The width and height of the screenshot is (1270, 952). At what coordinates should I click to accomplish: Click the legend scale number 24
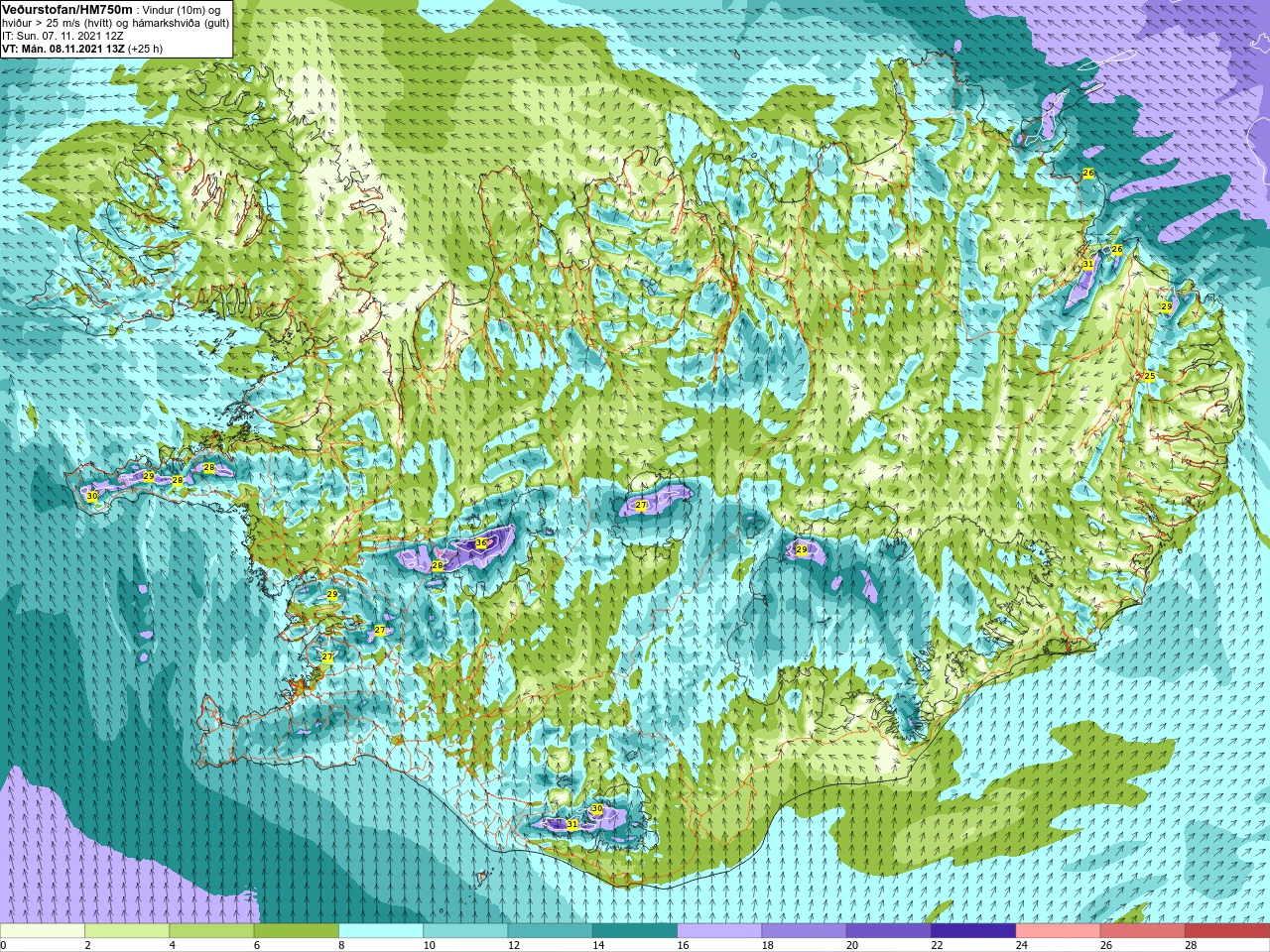click(x=1022, y=945)
